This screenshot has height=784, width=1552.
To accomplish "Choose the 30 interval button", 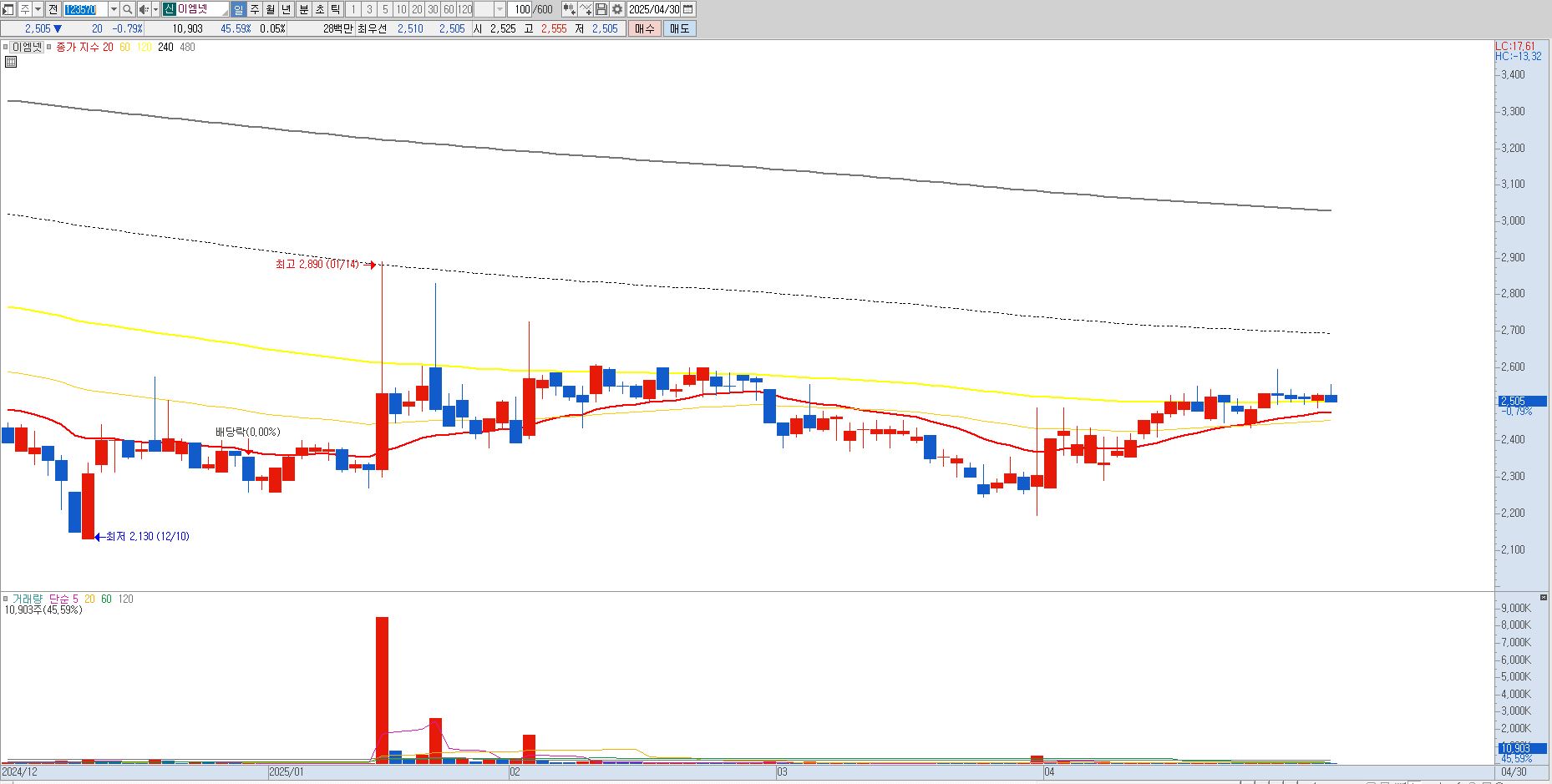I will coord(433,9).
